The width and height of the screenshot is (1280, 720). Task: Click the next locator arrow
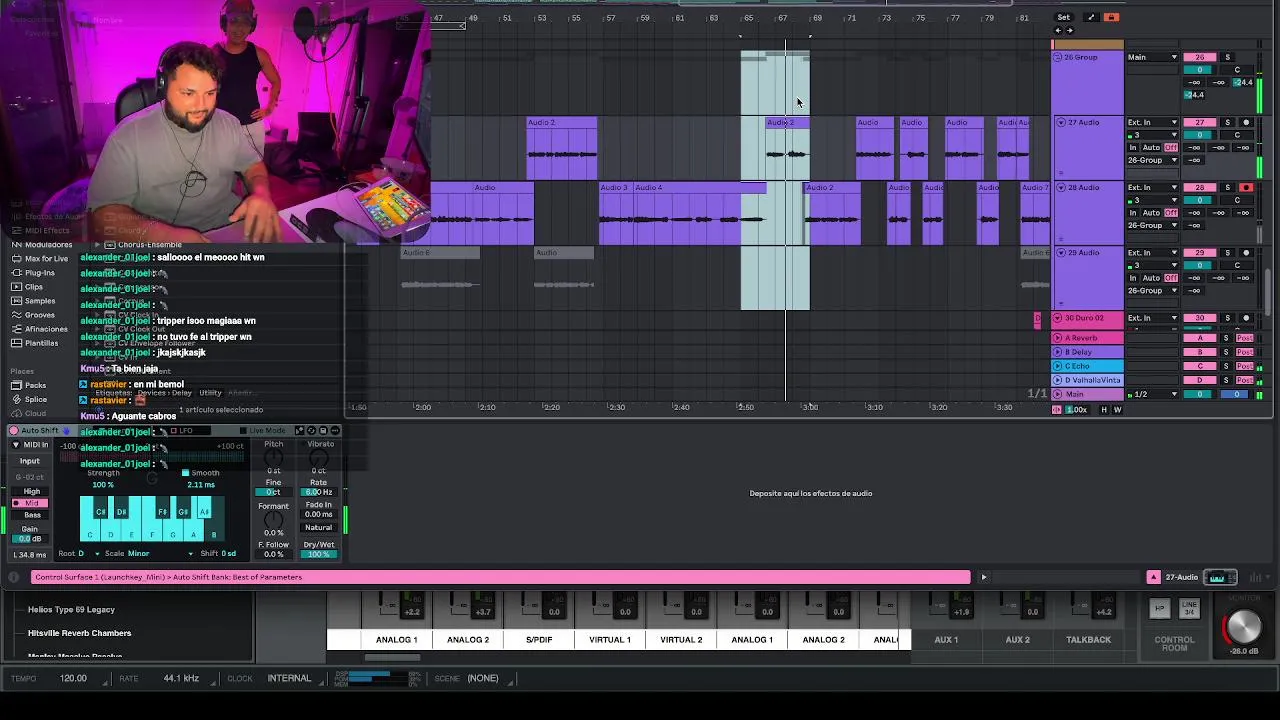pos(1069,31)
